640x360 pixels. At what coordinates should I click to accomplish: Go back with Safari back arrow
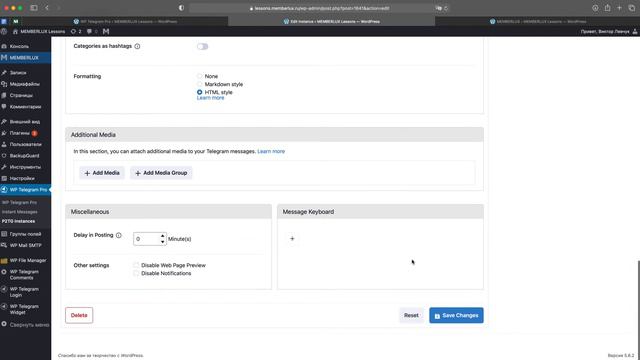pos(47,8)
